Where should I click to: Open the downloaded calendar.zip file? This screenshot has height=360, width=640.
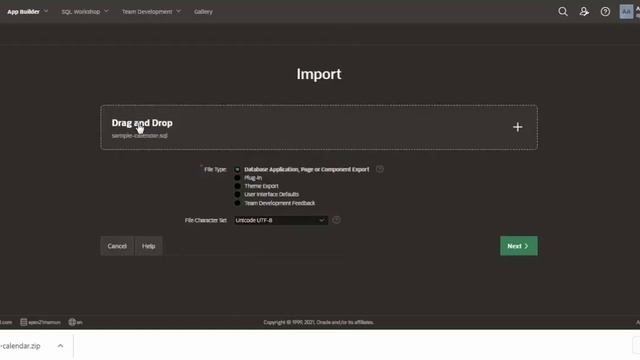coord(20,346)
